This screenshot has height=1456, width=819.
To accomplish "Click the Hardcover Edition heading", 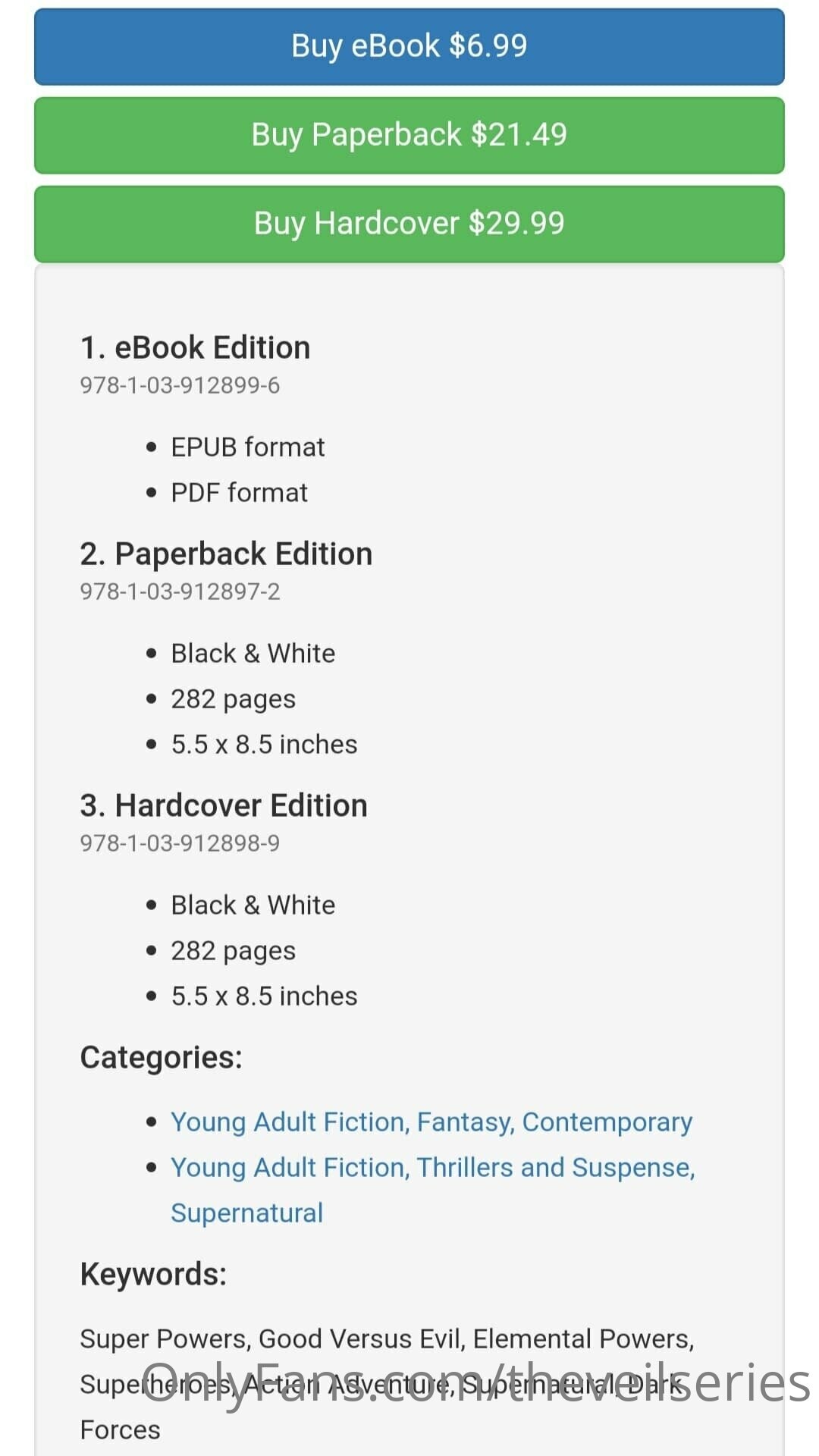I will pos(224,806).
